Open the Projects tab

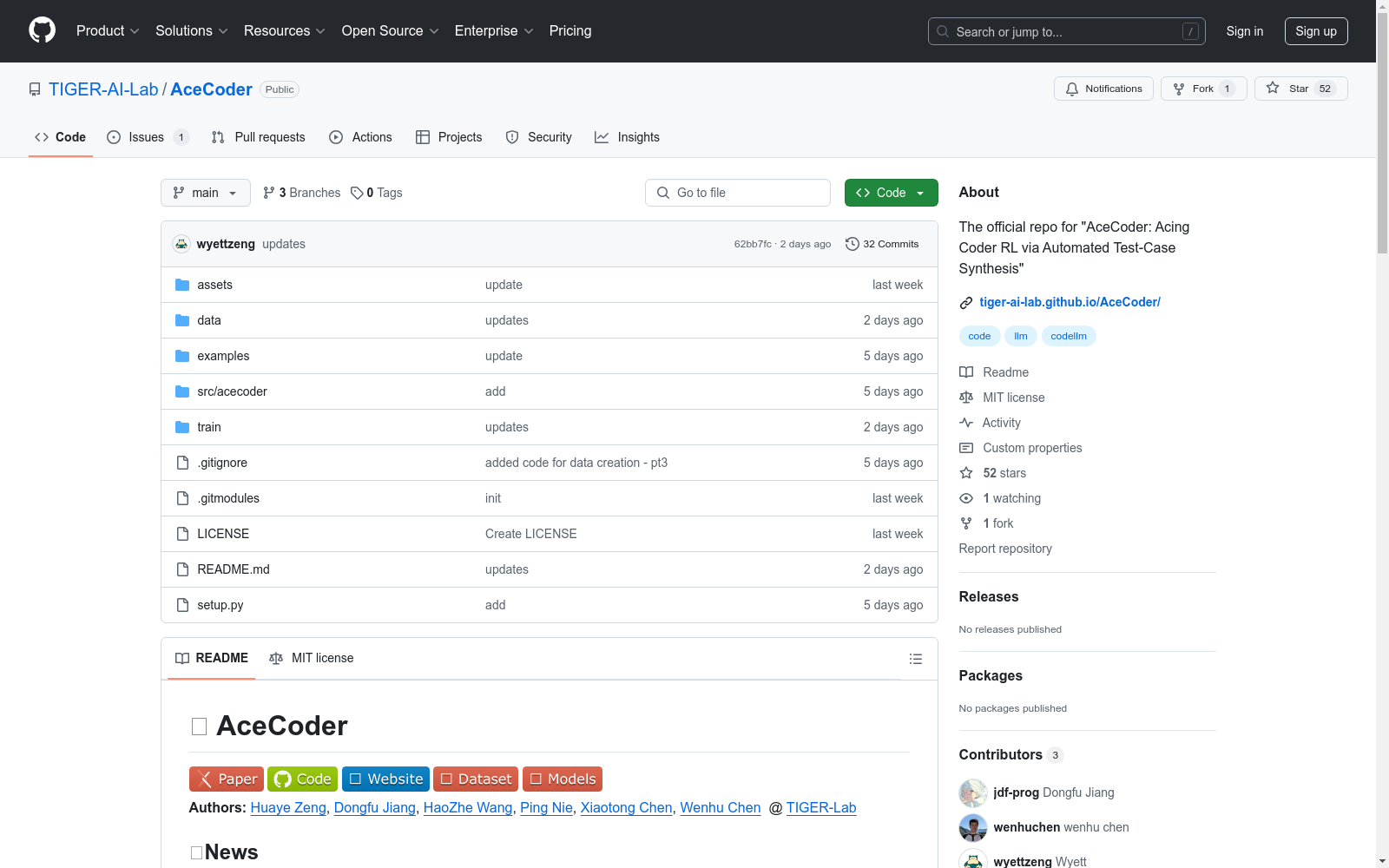tap(449, 137)
